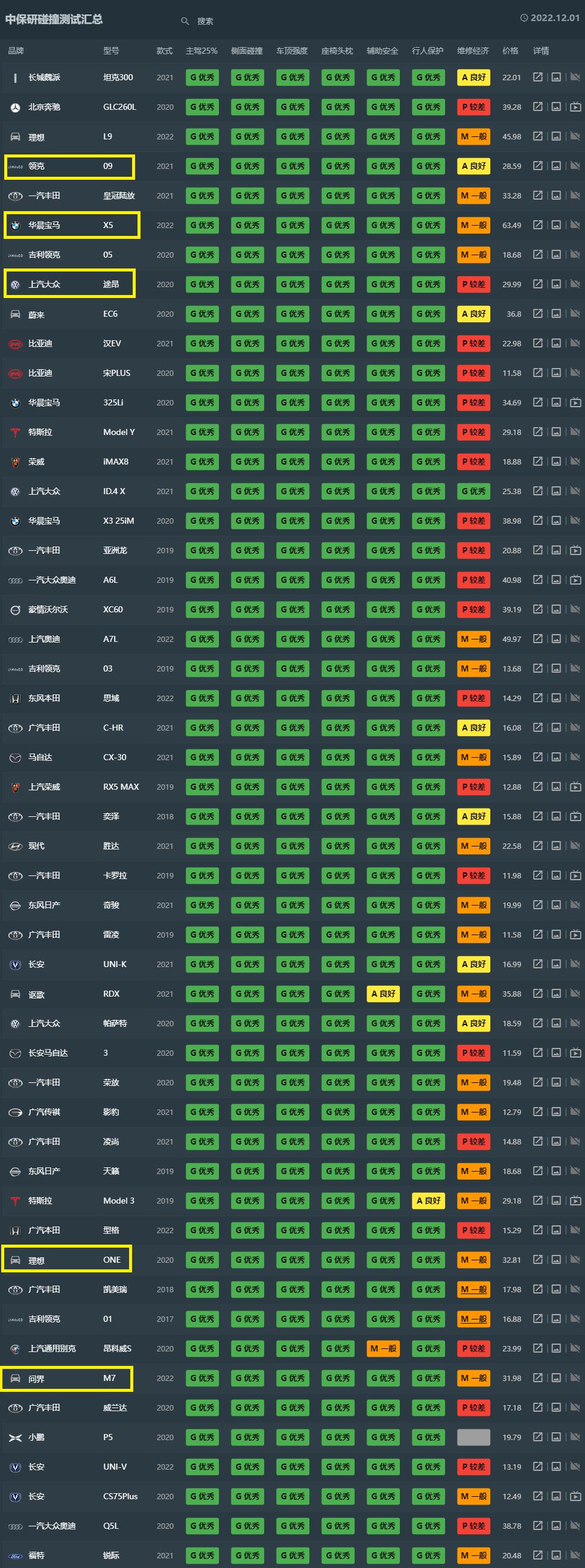
Task: Open the detail link icon for 理想 L9
Action: (x=537, y=136)
